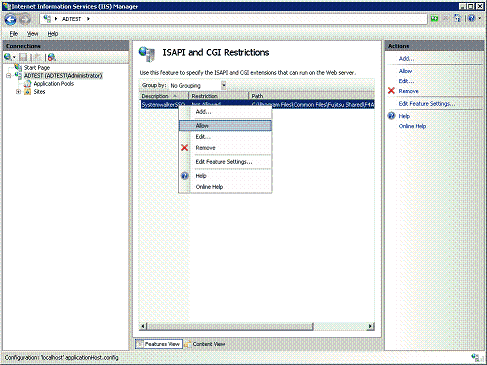
Task: Select Sites in Connections tree
Action: pos(39,92)
